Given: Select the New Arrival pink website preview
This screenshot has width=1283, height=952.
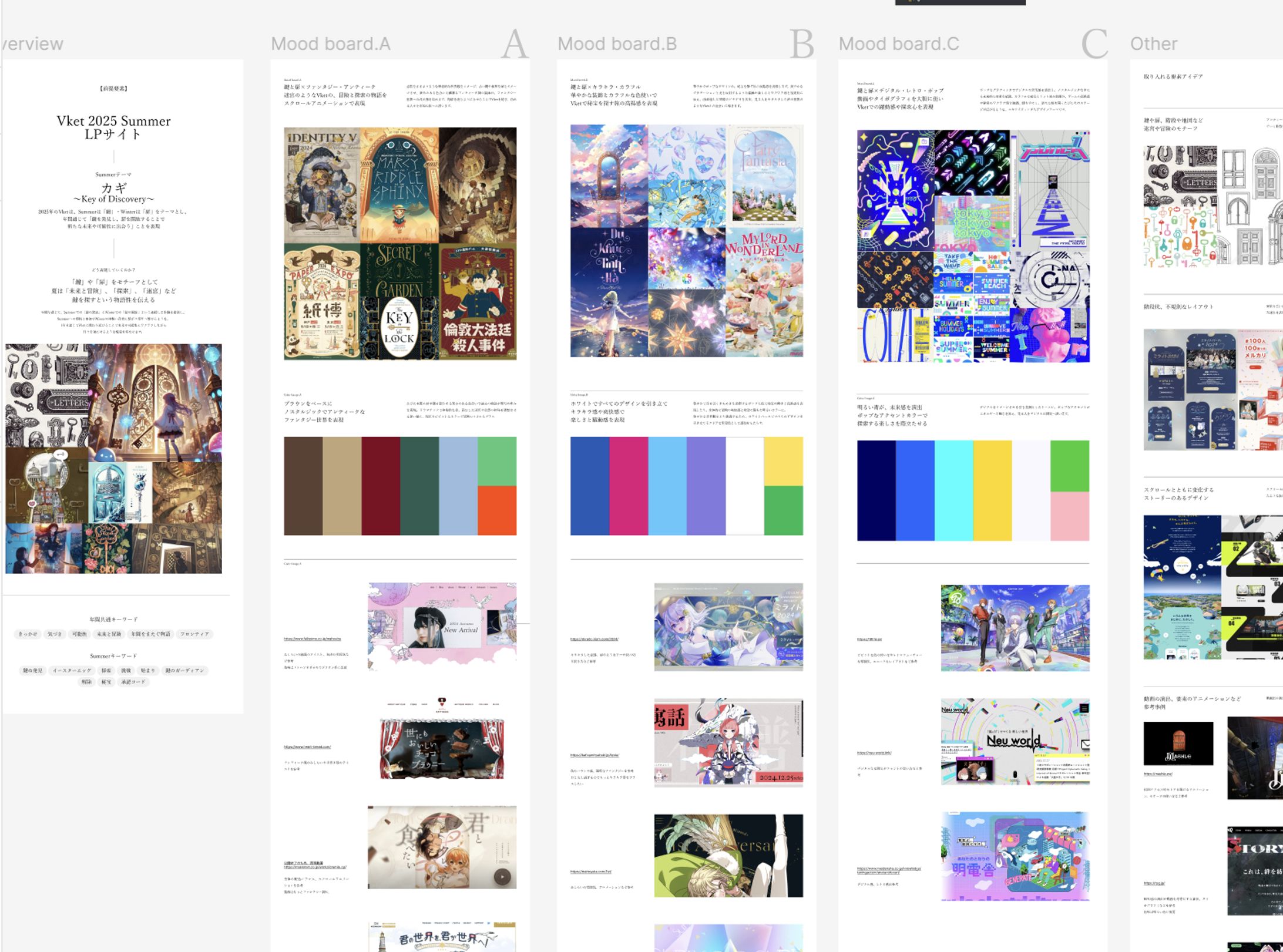Looking at the screenshot, I should click(x=442, y=627).
